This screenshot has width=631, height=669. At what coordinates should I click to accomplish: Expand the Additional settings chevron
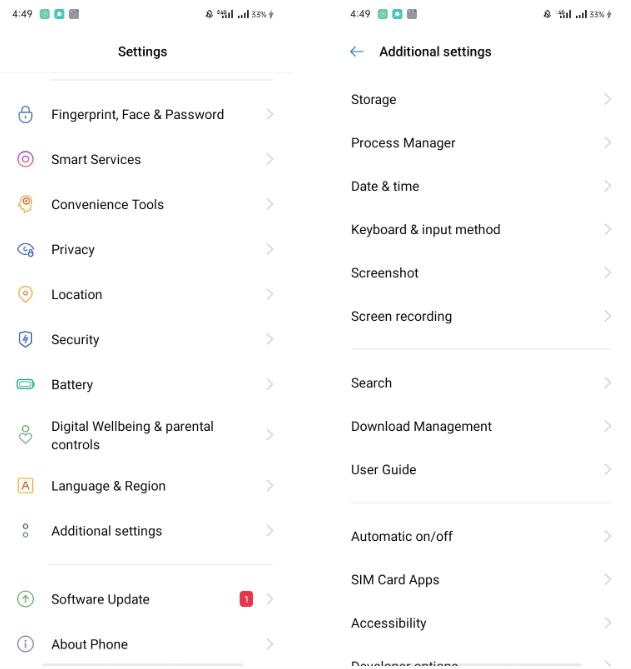tap(269, 531)
